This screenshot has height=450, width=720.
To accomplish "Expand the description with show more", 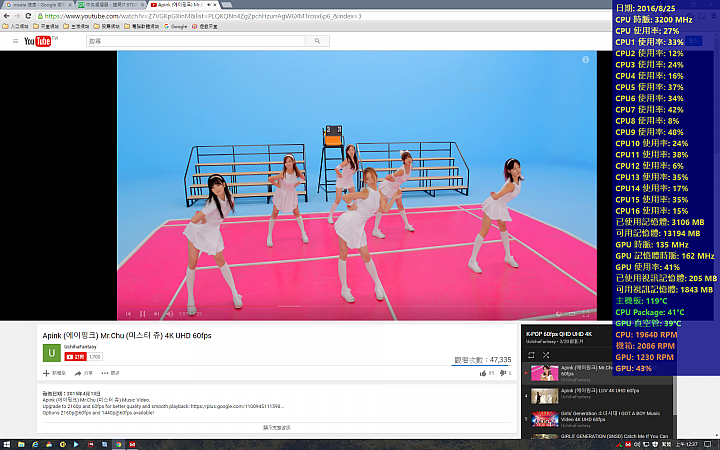I will 277,428.
